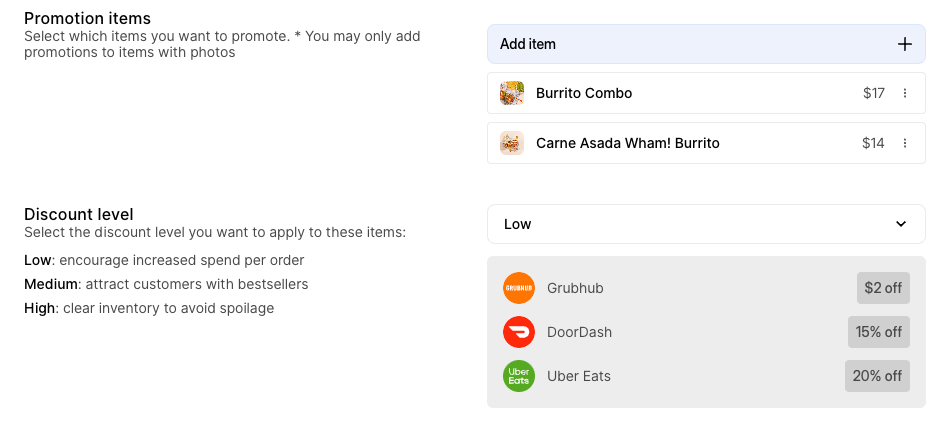Click the $2 off Grubhub badge
The width and height of the screenshot is (949, 430).
tap(883, 288)
